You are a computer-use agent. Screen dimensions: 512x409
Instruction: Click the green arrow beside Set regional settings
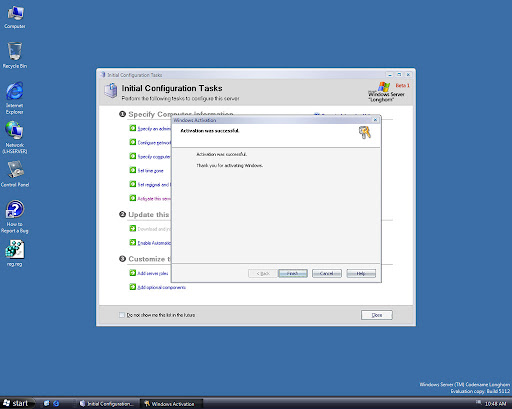pyautogui.click(x=133, y=184)
